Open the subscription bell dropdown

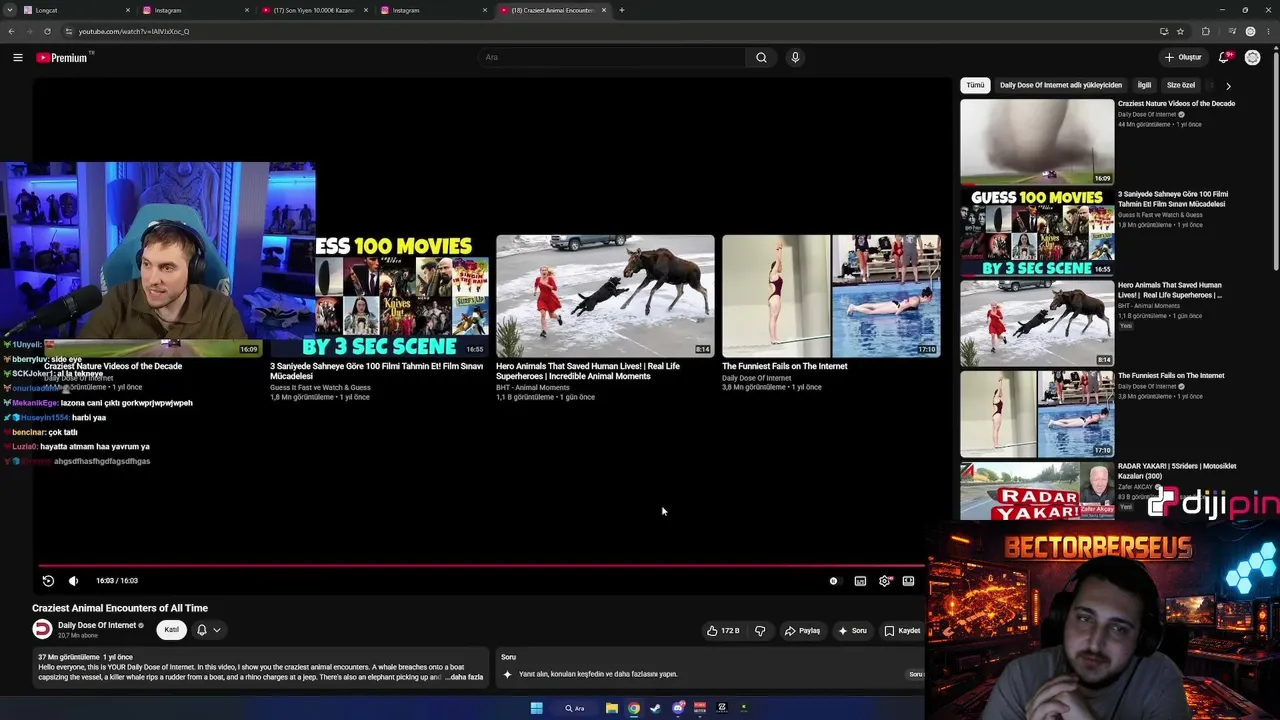tap(208, 630)
